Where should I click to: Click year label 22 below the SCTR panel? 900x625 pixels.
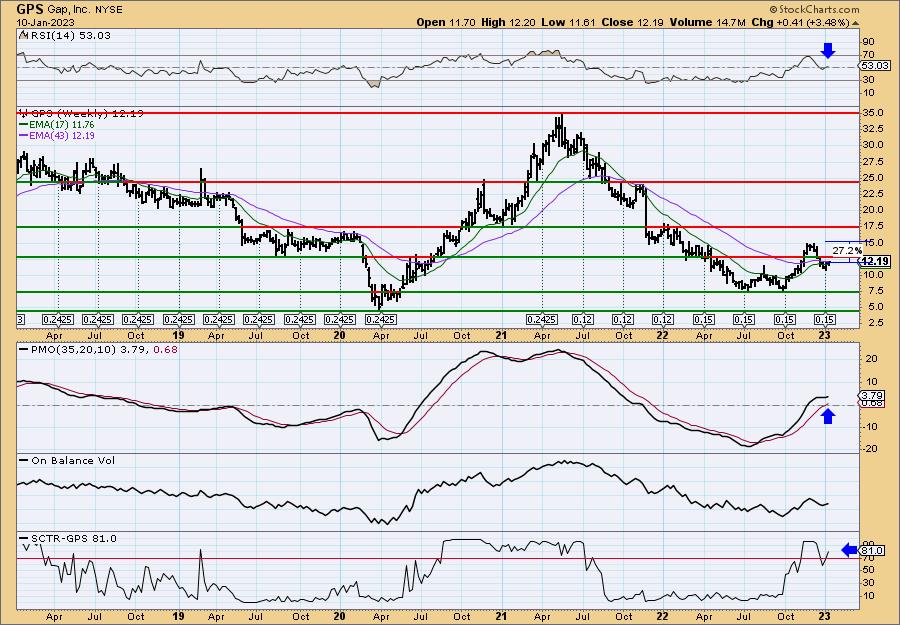click(x=663, y=616)
